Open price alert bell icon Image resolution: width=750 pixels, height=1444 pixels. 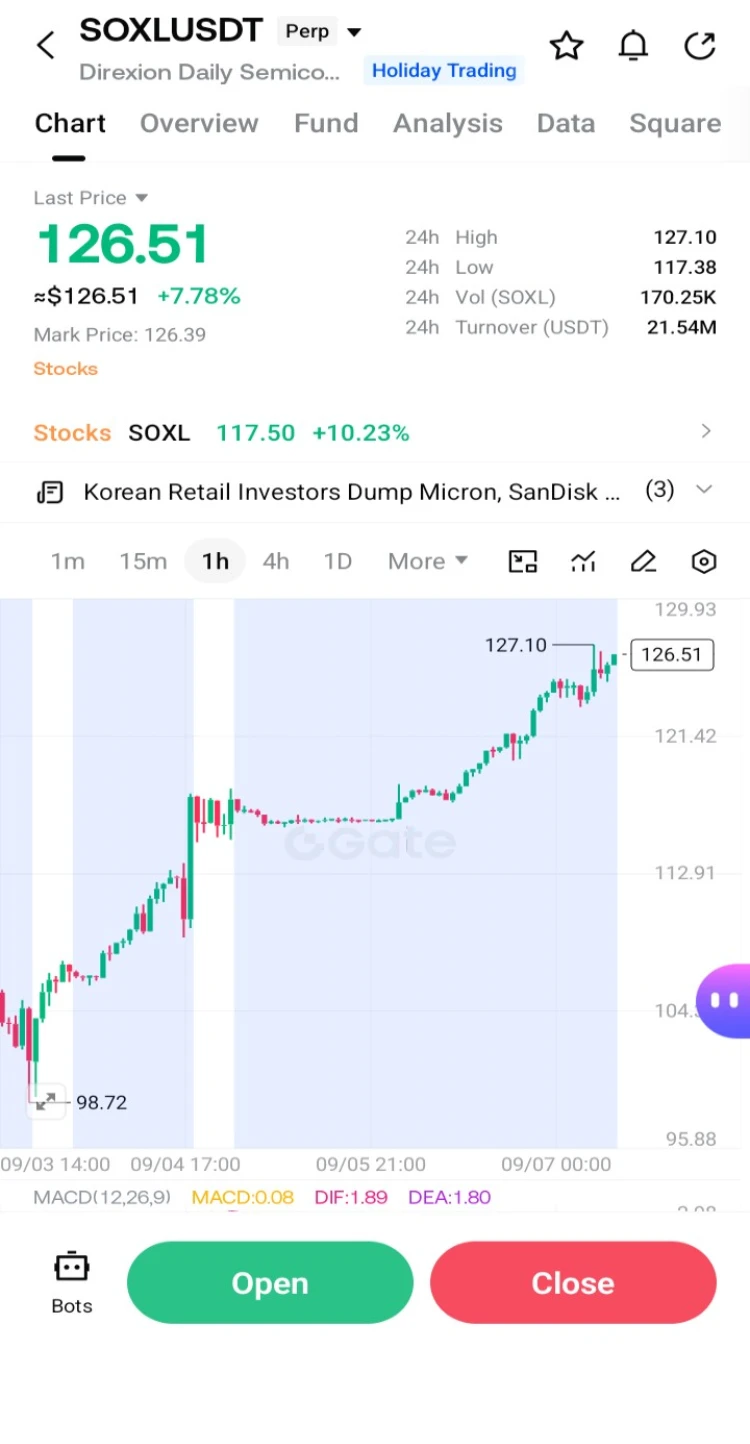634,46
